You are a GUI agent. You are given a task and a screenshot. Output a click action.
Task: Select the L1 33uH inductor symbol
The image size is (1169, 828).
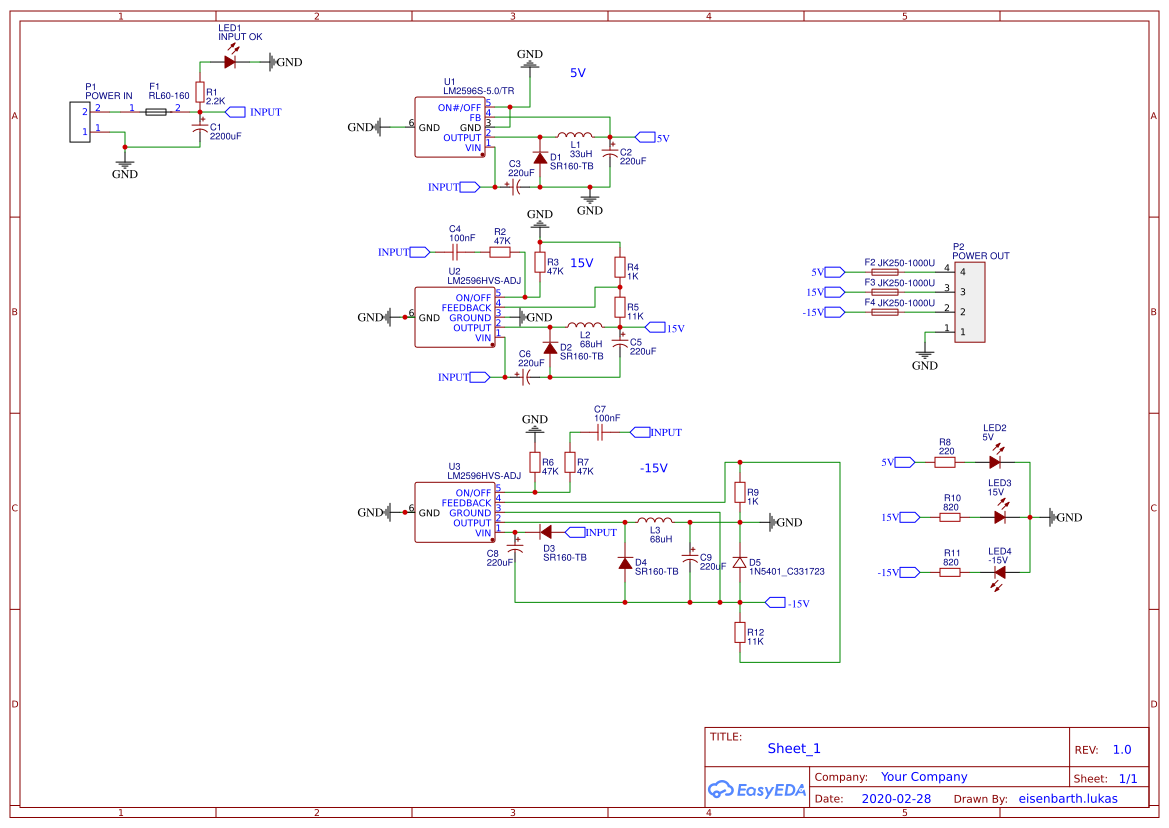(573, 135)
